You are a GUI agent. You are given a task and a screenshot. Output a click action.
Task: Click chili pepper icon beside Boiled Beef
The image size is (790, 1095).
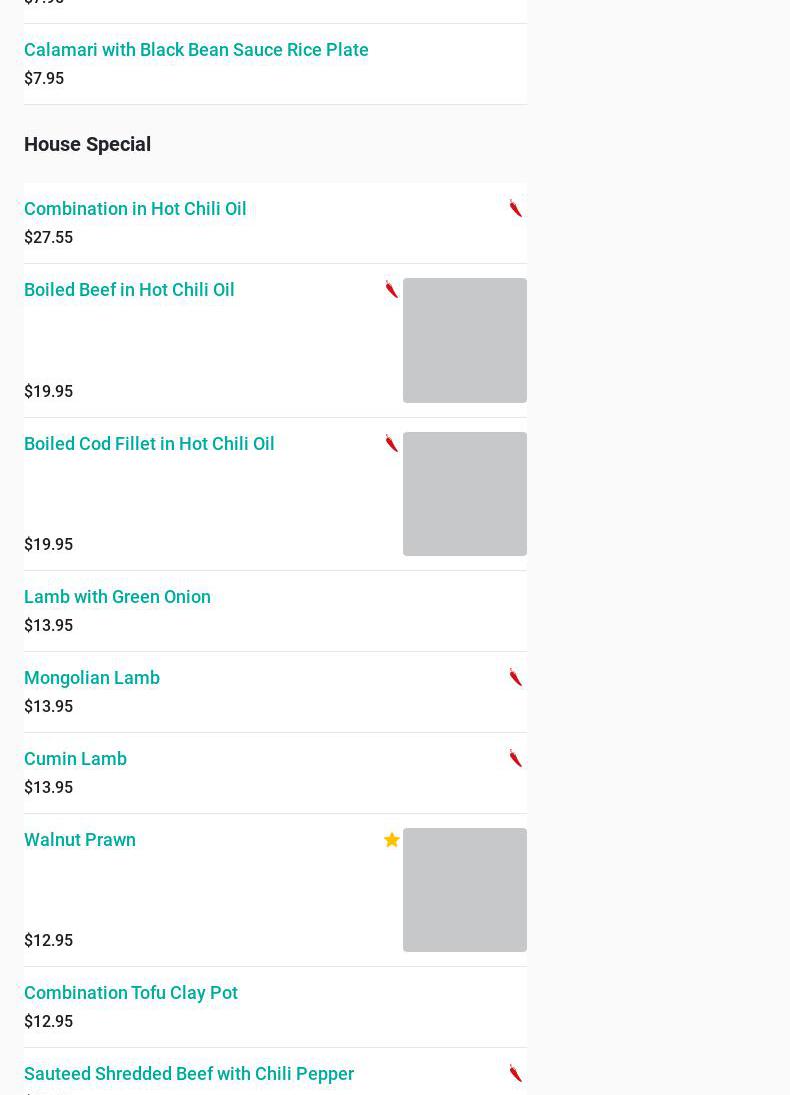click(392, 289)
